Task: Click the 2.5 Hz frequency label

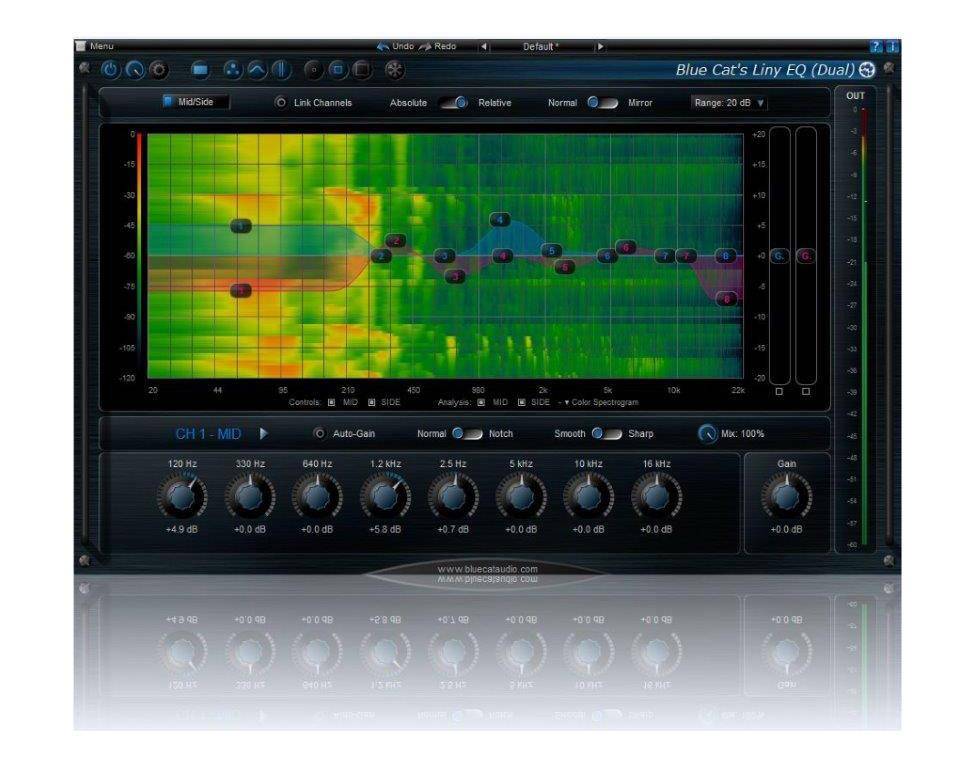Action: tap(453, 464)
